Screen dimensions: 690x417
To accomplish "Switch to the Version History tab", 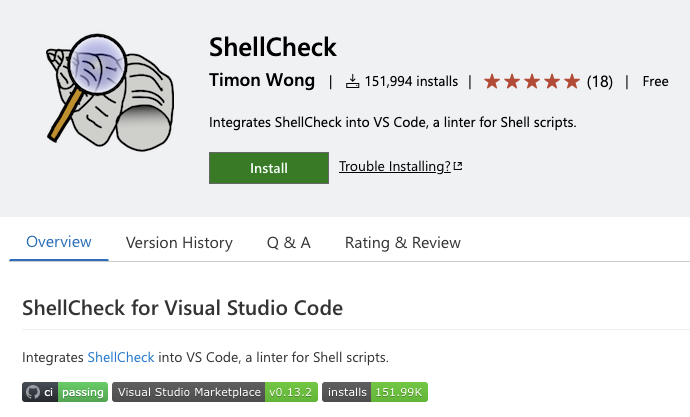I will click(179, 242).
